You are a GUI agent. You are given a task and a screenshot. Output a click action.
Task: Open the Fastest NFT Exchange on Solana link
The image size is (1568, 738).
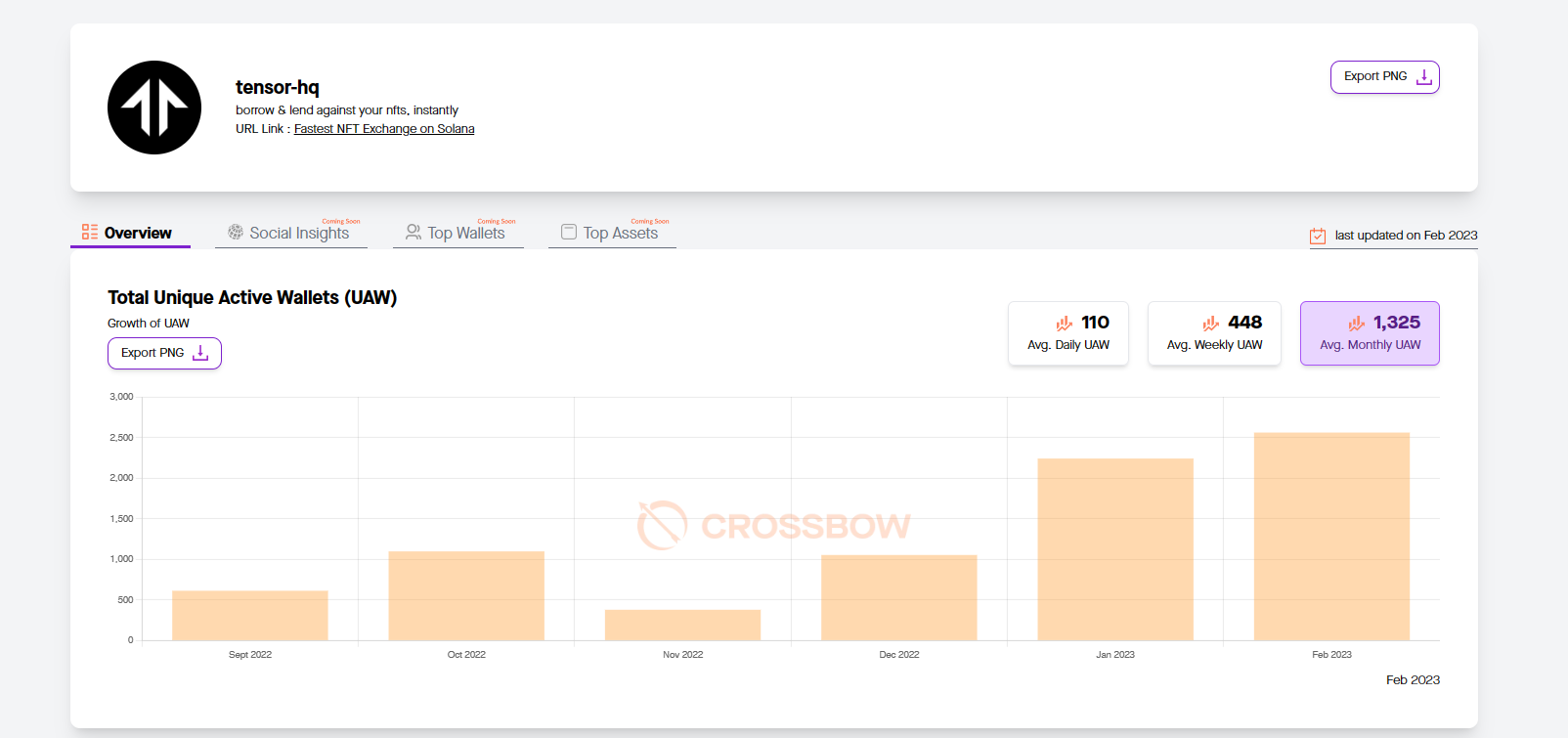click(384, 129)
